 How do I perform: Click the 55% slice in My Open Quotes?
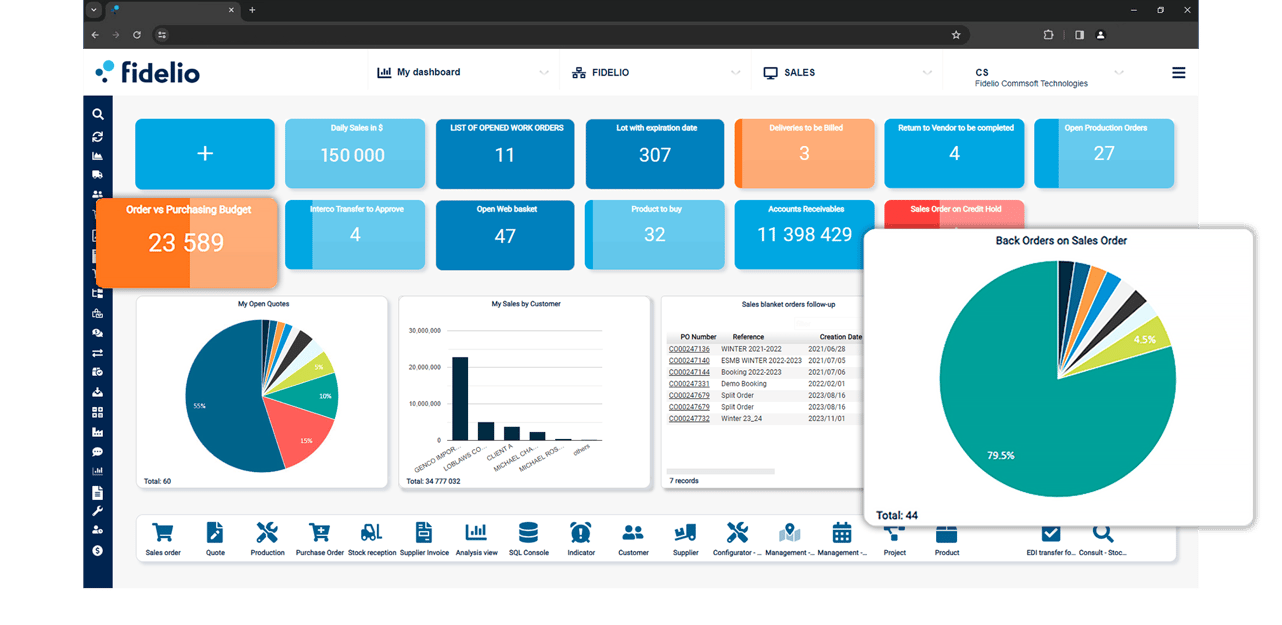(x=220, y=405)
